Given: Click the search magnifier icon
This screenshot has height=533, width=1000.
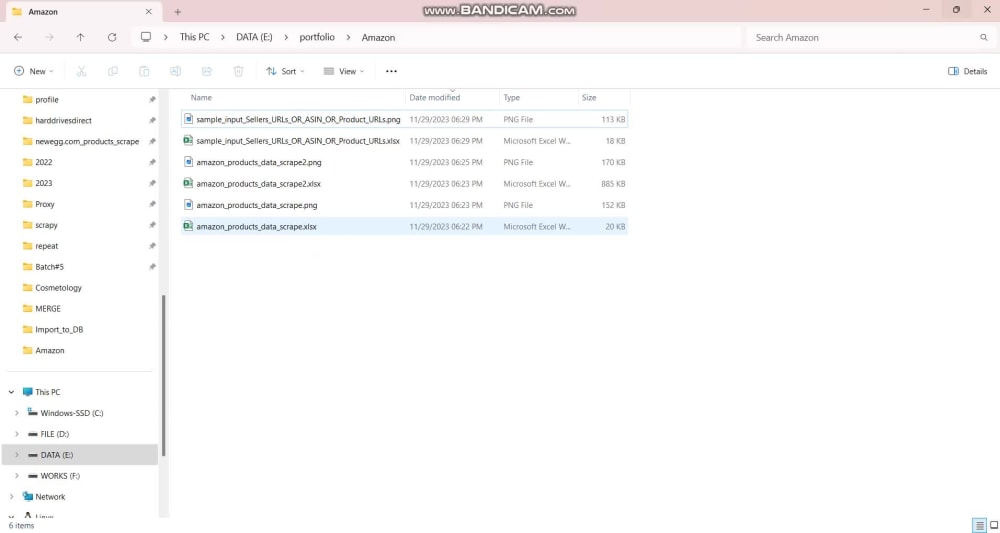Looking at the screenshot, I should point(983,38).
